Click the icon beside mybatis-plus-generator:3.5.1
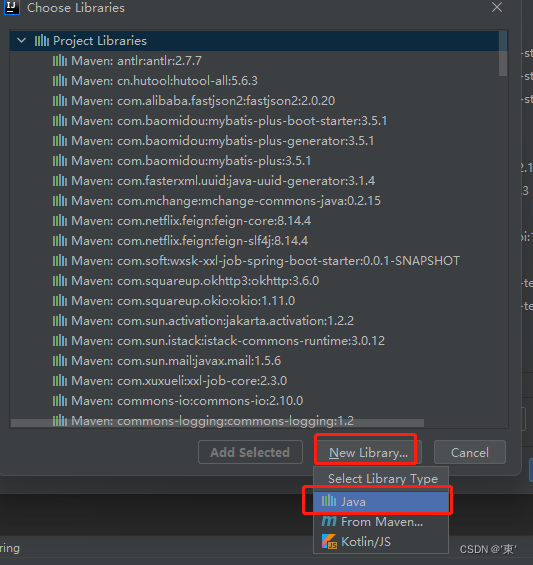 (x=60, y=141)
